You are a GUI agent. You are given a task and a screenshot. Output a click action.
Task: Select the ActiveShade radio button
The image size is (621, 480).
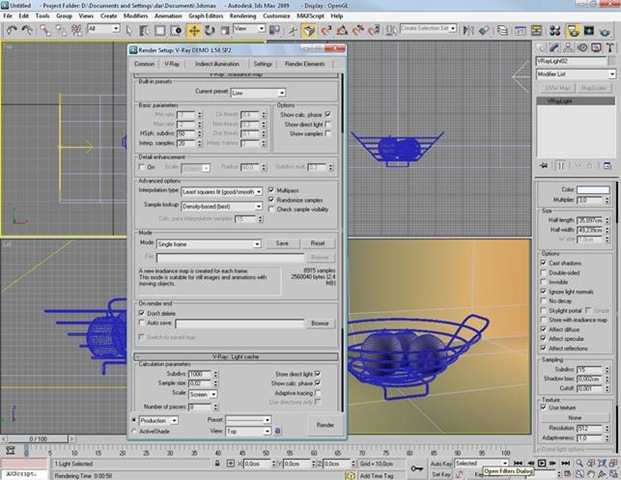[x=135, y=432]
